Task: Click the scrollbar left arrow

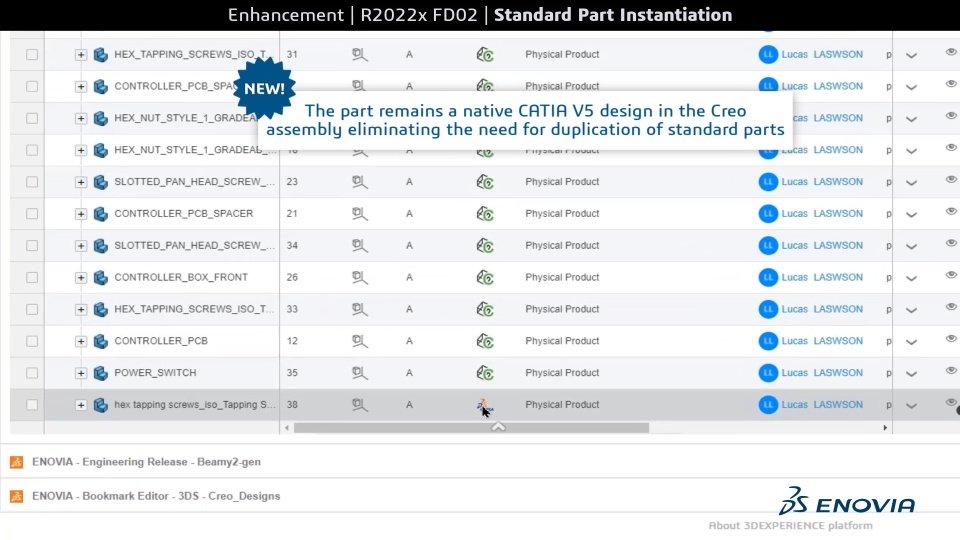Action: pyautogui.click(x=287, y=428)
